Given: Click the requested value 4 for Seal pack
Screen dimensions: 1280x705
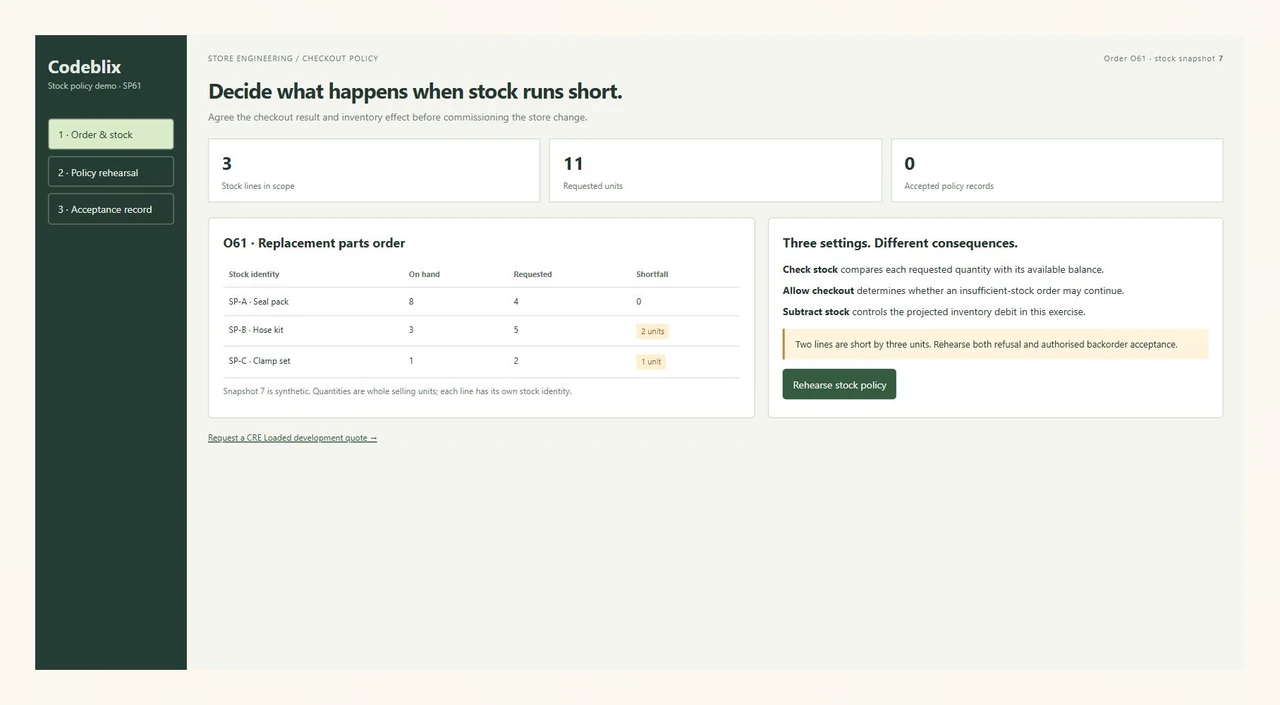Looking at the screenshot, I should click(x=516, y=302).
